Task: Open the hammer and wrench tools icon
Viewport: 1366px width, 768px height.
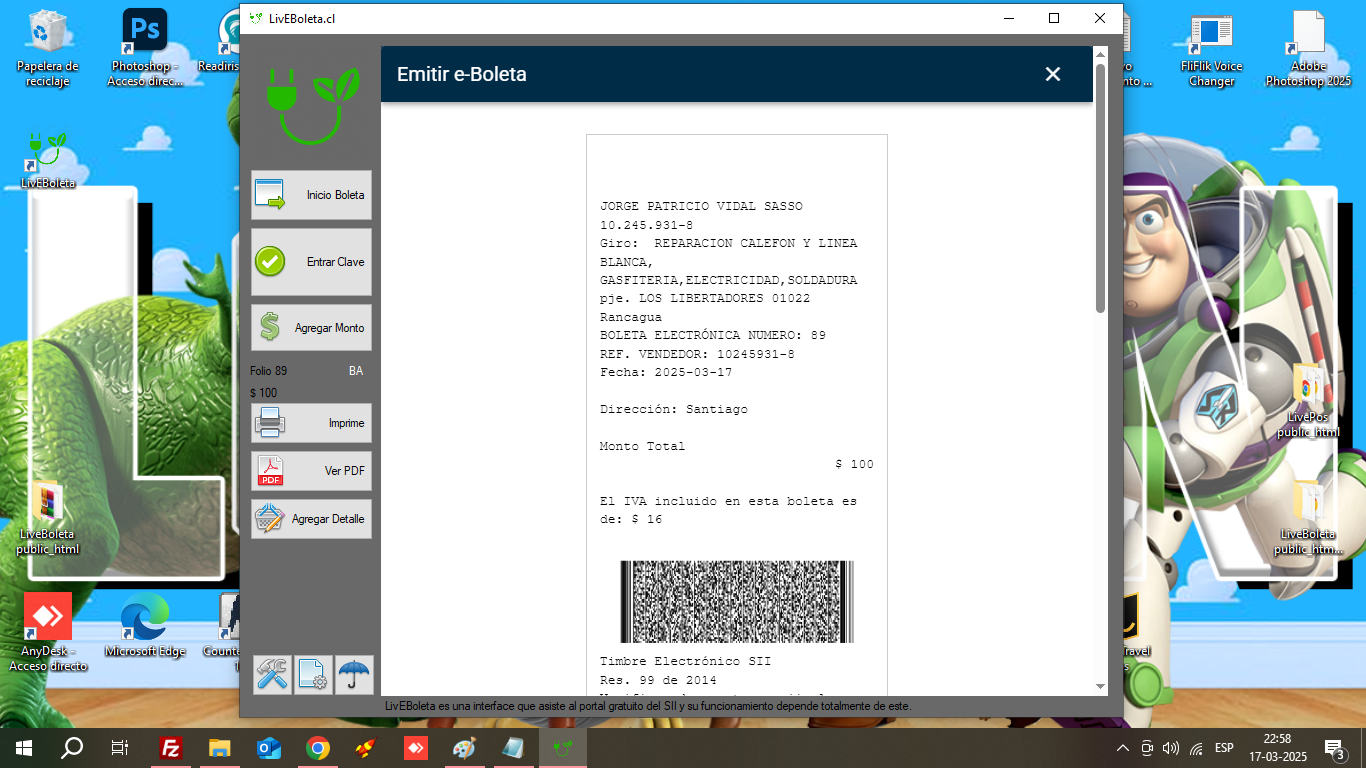Action: [272, 675]
